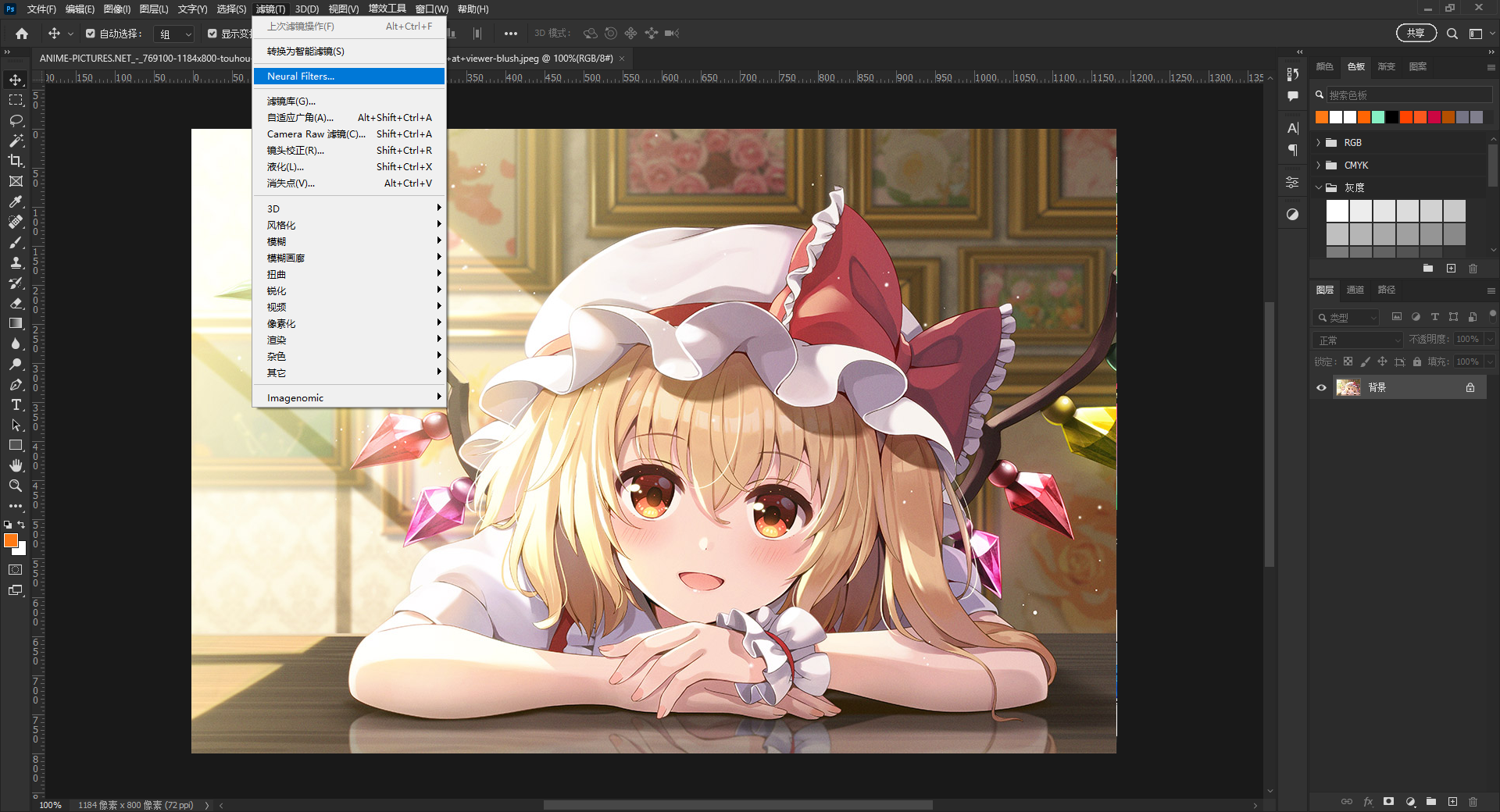Open Camera Raw 滤镜 menu entry
1500x812 pixels.
click(349, 134)
